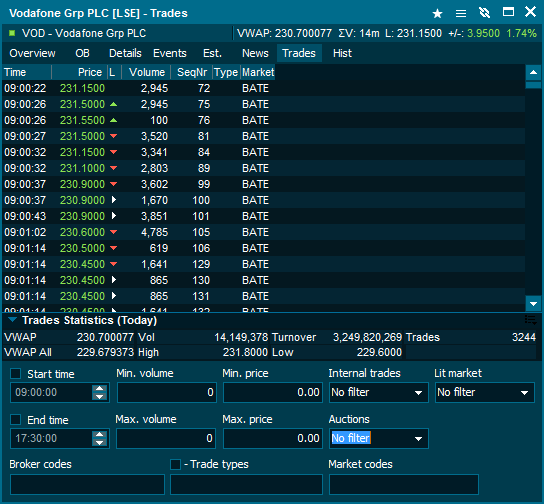Click the down tick arrow in SeqNr 129 row
Screen dimensions: 544x504
(113, 264)
